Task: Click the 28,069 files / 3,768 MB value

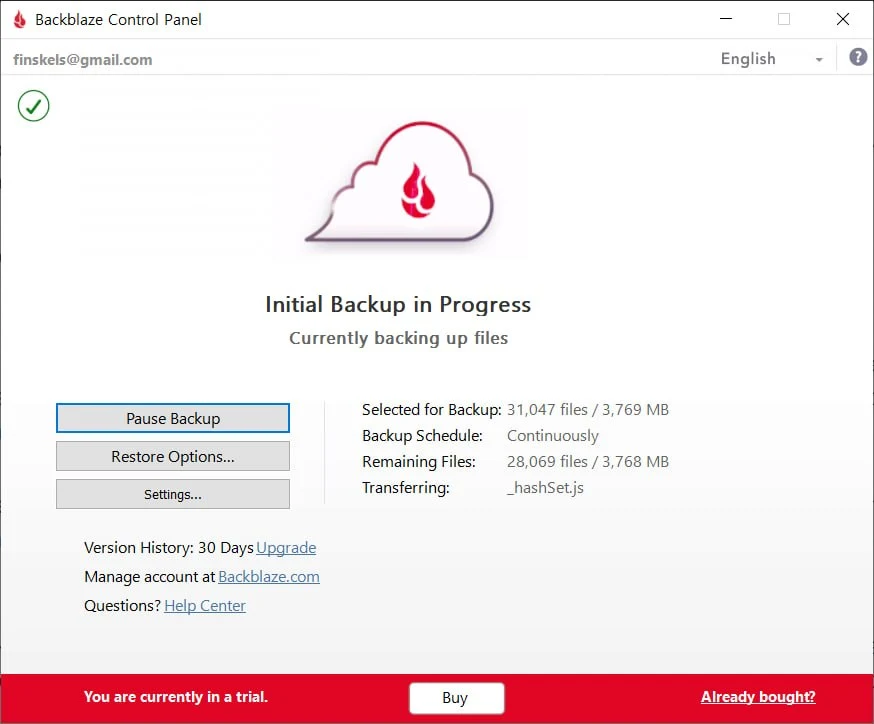Action: [x=587, y=461]
